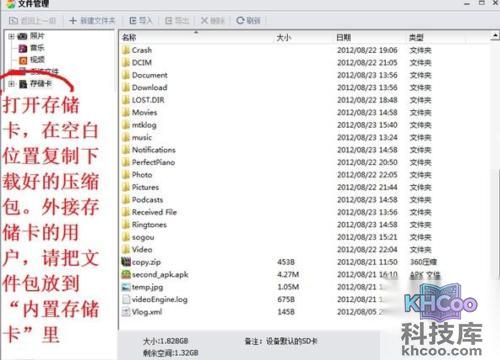Click the LOST.DIR folder icon
The width and height of the screenshot is (500, 360).
point(126,100)
